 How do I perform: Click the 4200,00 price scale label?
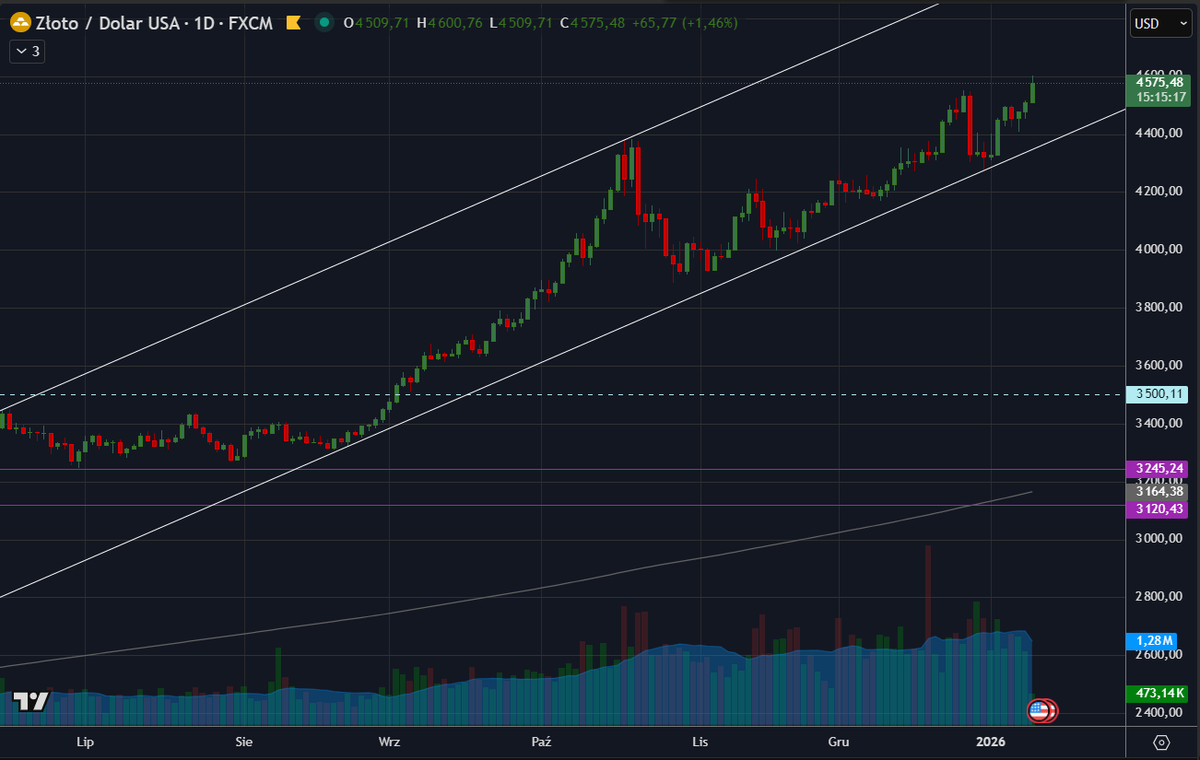tap(1160, 191)
